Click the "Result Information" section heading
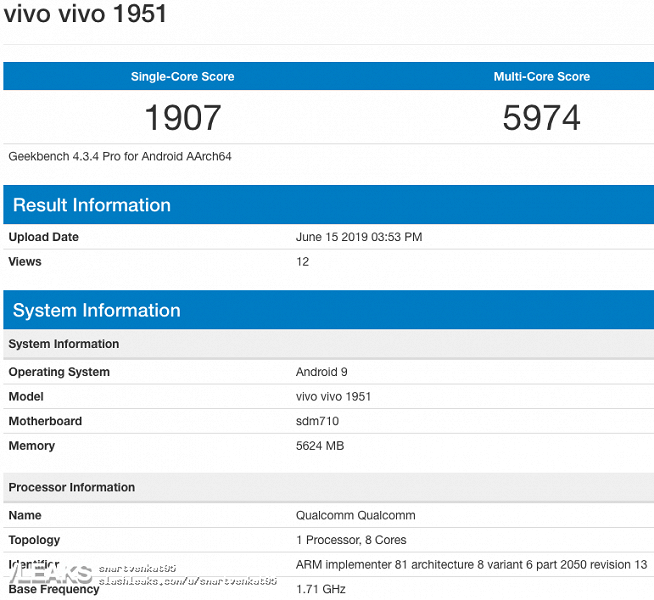The width and height of the screenshot is (654, 600). pos(92,205)
